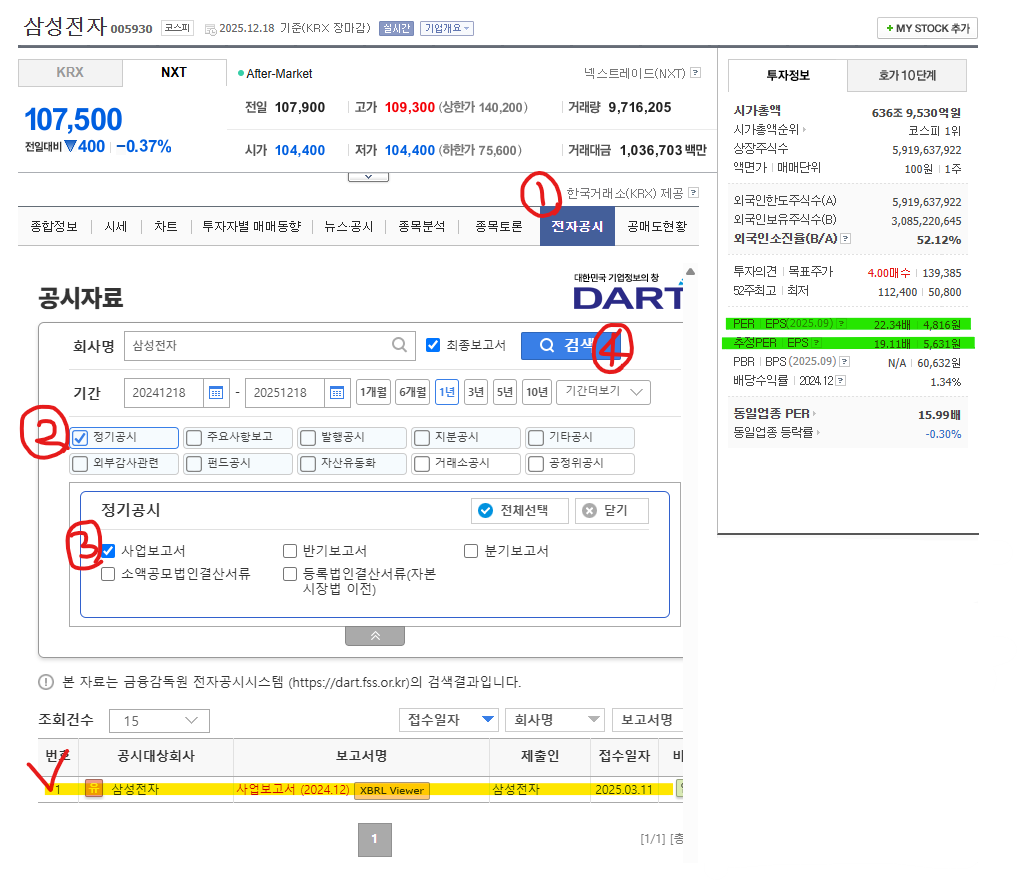Check the 지분공시 checkbox
This screenshot has height=880, width=1018.
tap(422, 438)
